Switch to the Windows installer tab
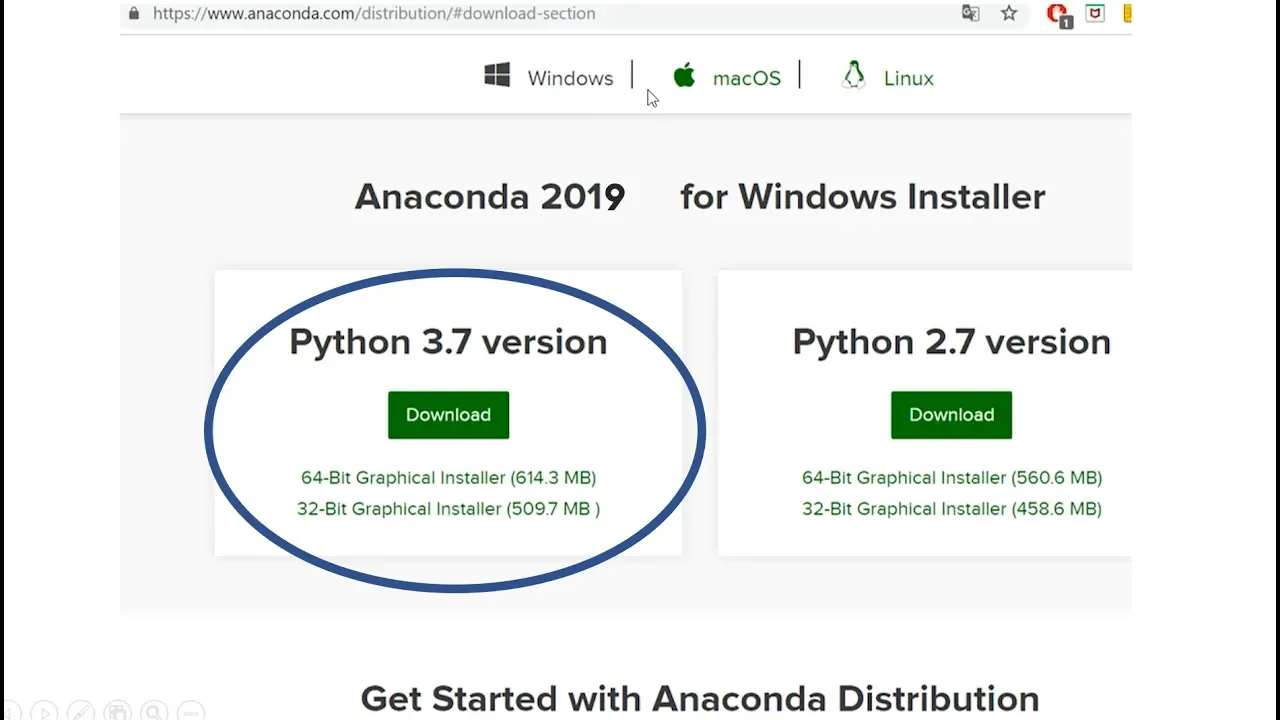The height and width of the screenshot is (720, 1280). (549, 78)
